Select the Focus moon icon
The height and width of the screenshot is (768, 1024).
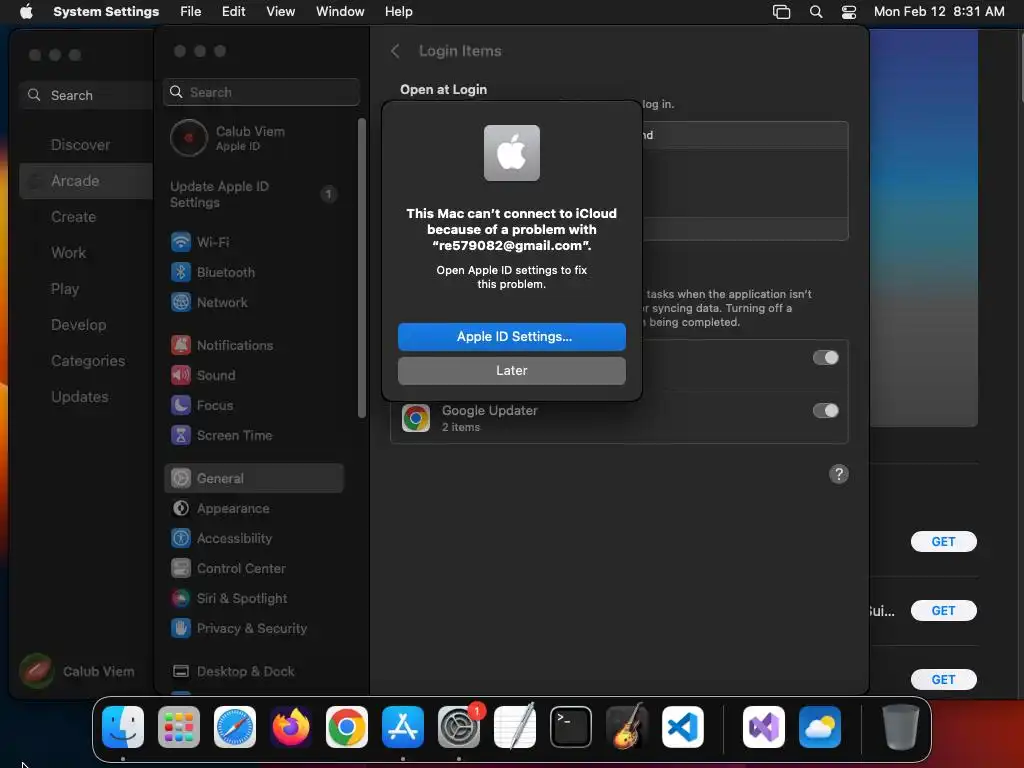pyautogui.click(x=181, y=406)
